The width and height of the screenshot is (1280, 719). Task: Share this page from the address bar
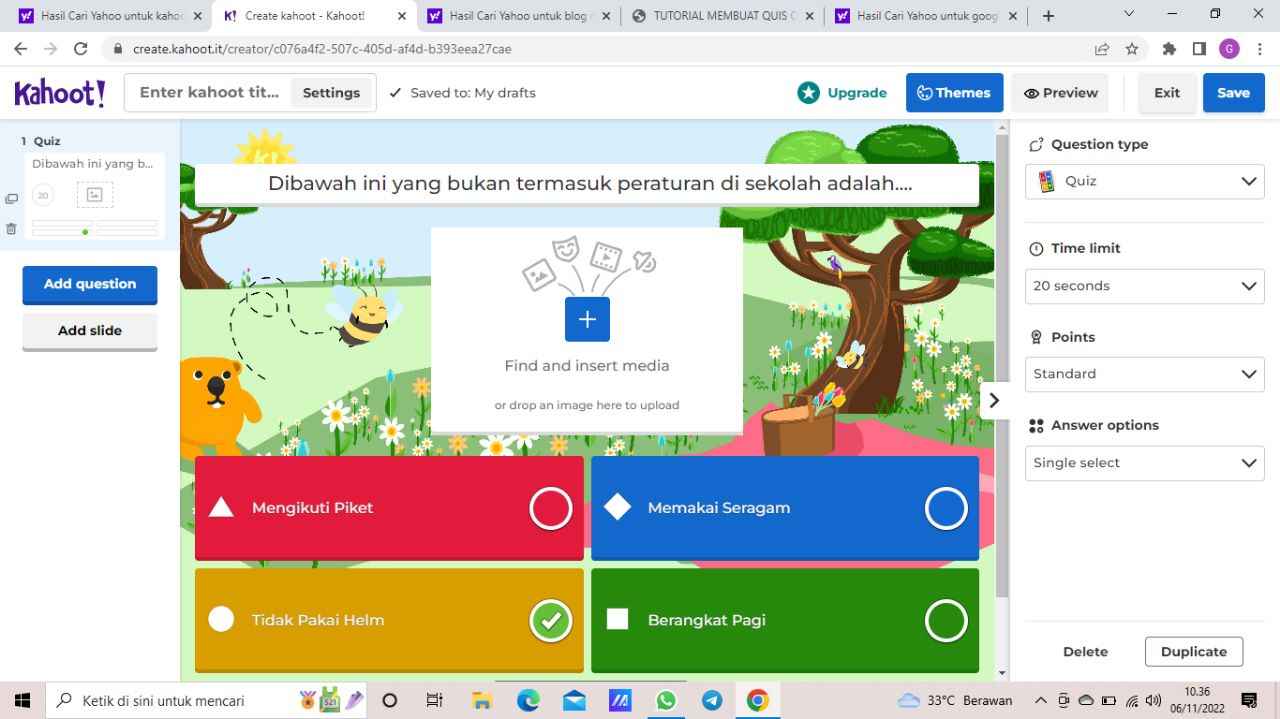[x=1102, y=49]
